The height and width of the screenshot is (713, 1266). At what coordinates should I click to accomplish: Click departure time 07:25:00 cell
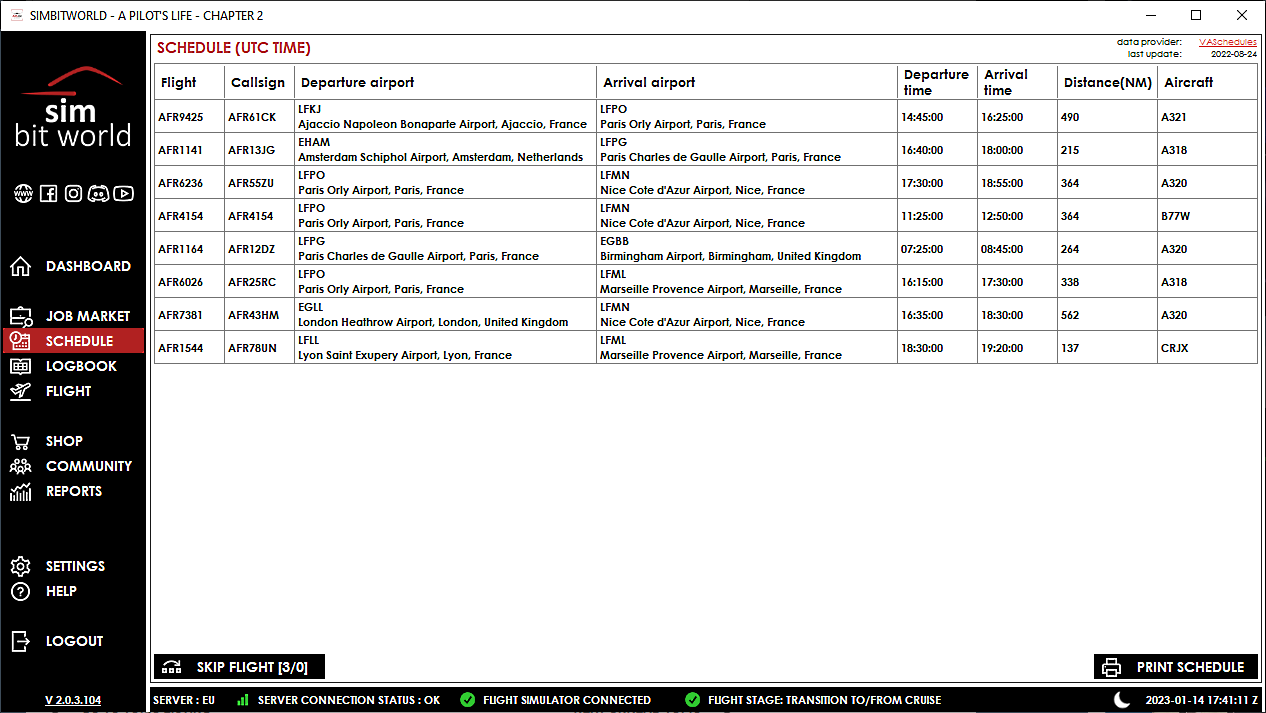[x=937, y=249]
